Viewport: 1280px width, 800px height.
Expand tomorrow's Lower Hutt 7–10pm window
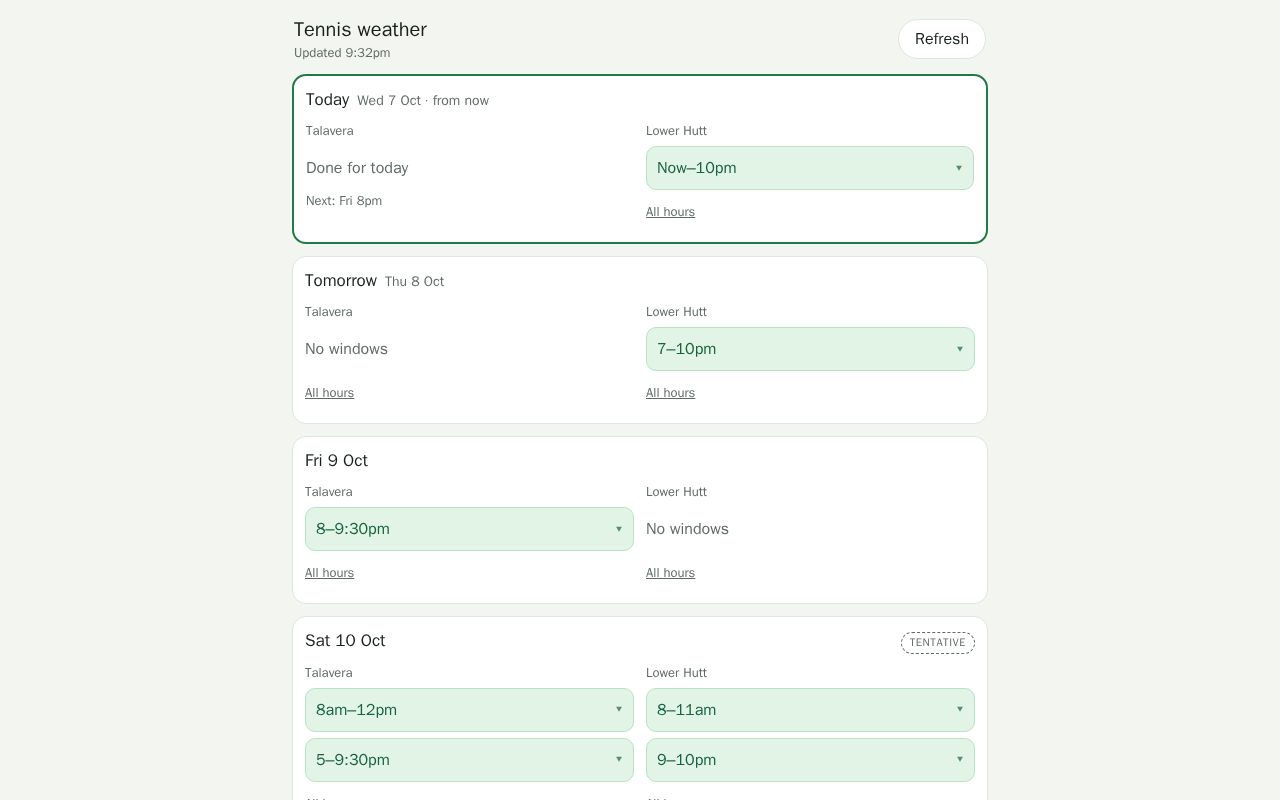pyautogui.click(x=810, y=349)
